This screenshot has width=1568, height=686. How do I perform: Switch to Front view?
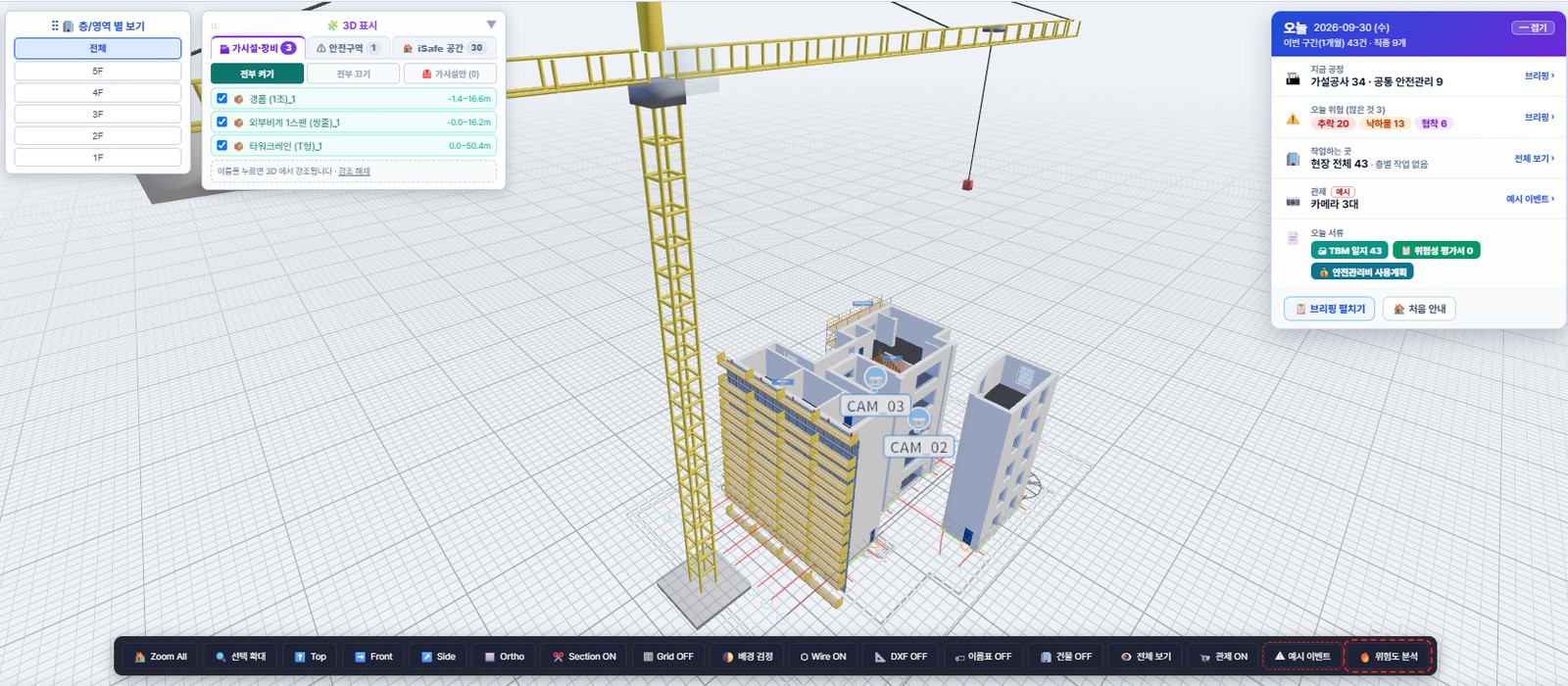pyautogui.click(x=373, y=657)
